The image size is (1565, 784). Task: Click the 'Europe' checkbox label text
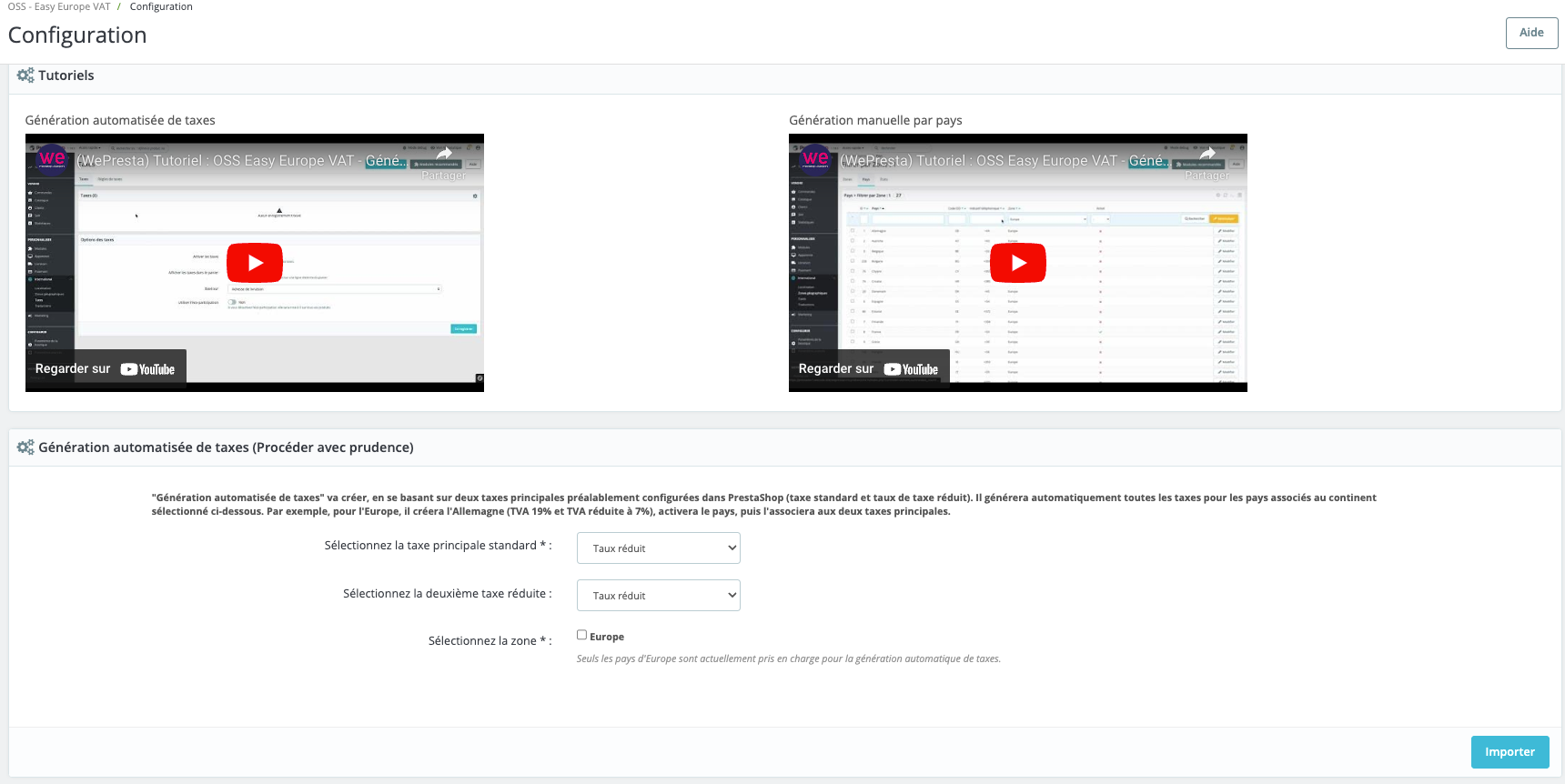point(607,637)
